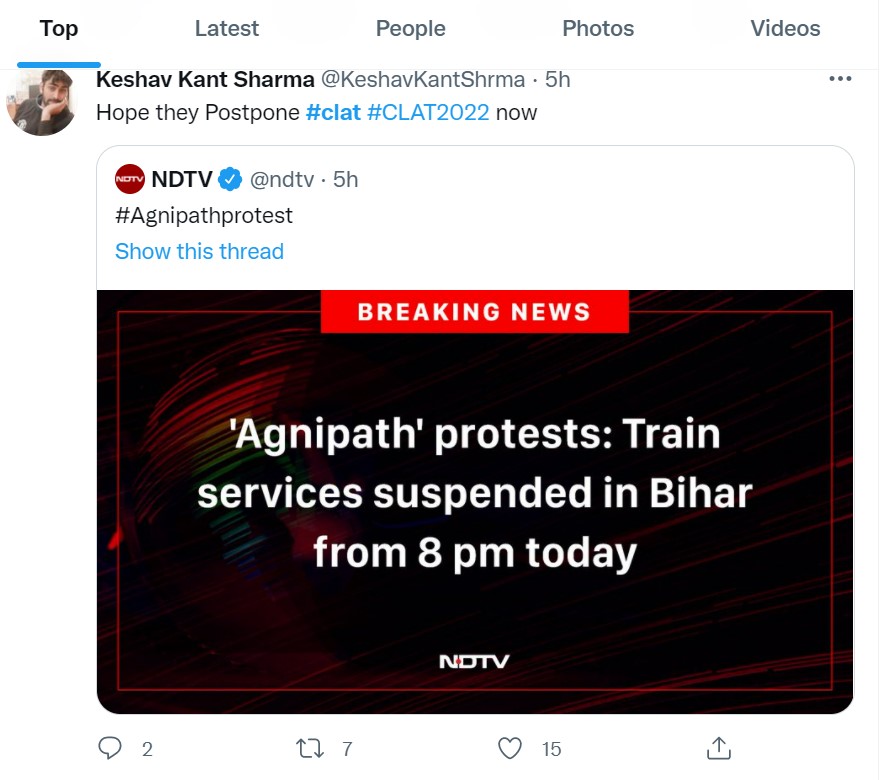Click NDTV's blue verified badge
This screenshot has height=780, width=880.
[x=230, y=179]
